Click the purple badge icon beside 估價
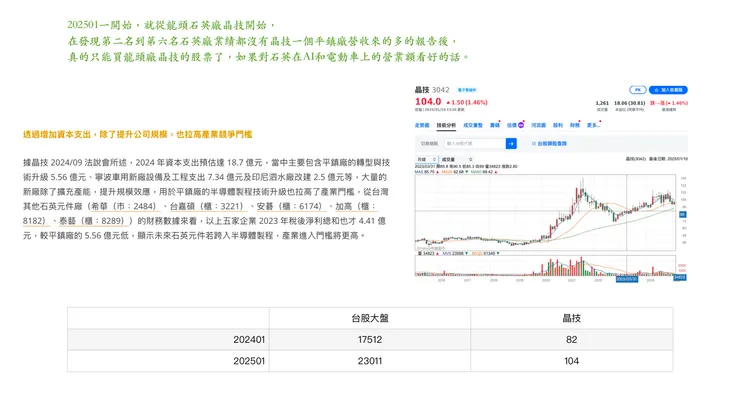The image size is (740, 395). (x=521, y=125)
